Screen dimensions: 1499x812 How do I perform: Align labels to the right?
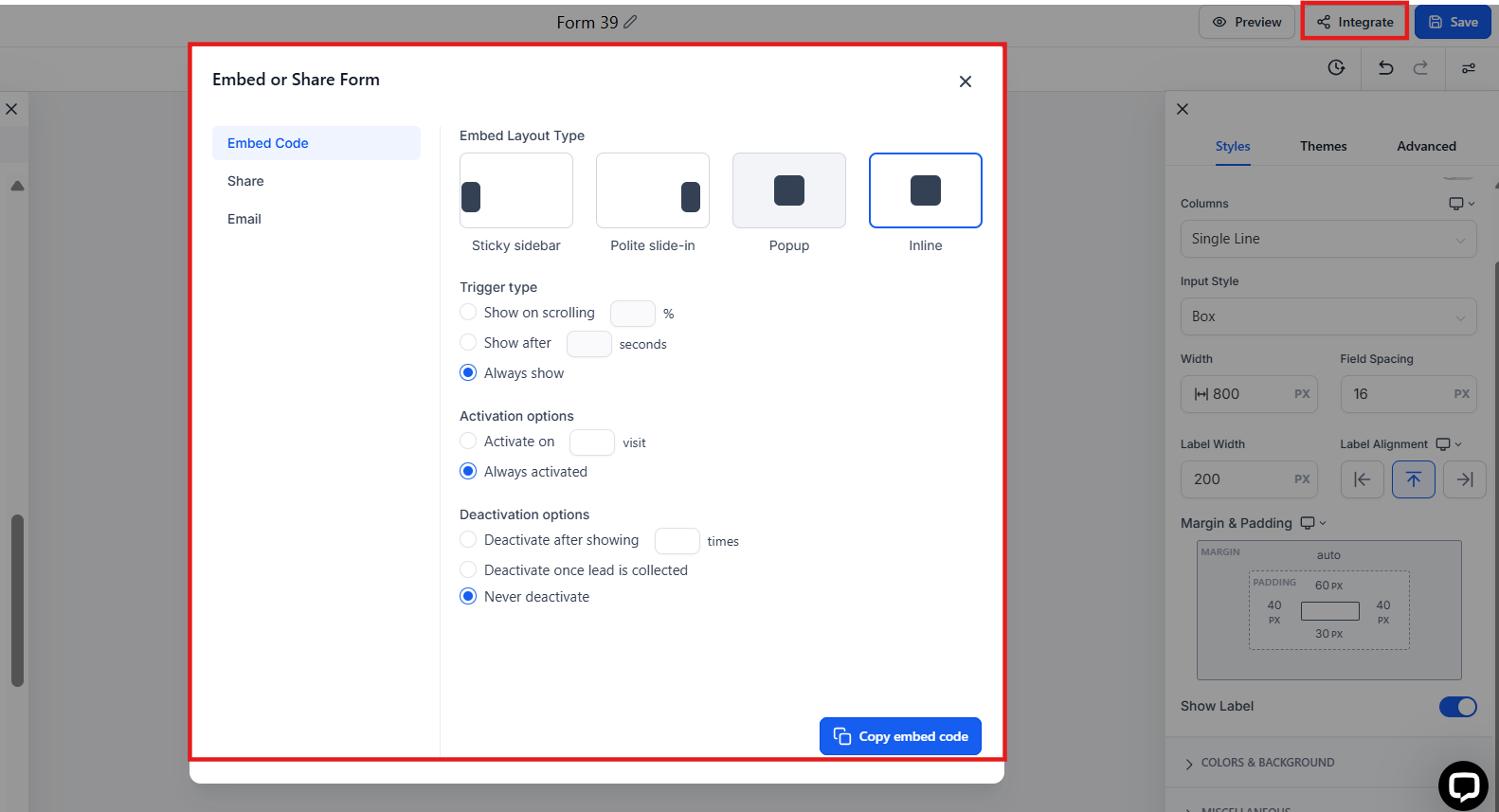1464,479
